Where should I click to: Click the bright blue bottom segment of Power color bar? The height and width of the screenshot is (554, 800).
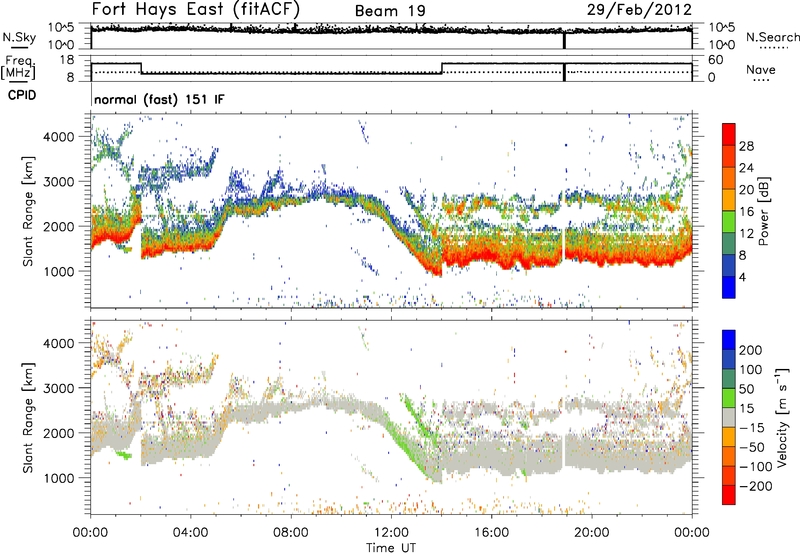pyautogui.click(x=729, y=287)
